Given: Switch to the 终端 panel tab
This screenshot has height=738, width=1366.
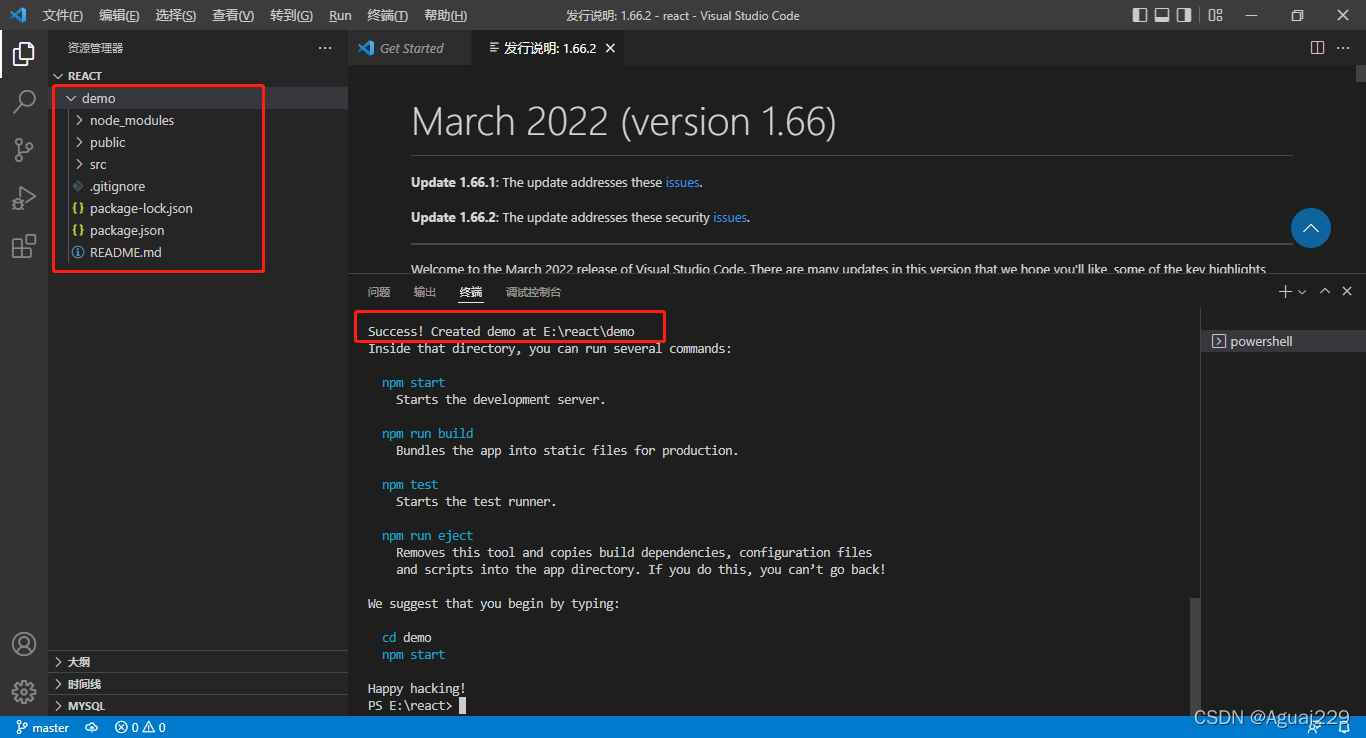Looking at the screenshot, I should point(471,292).
